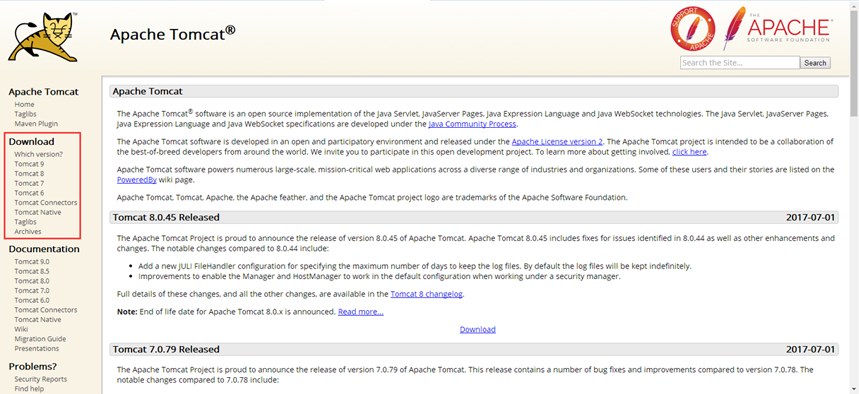Click Download link under Tomcat 8.0.45
This screenshot has width=859, height=394.
pyautogui.click(x=478, y=329)
